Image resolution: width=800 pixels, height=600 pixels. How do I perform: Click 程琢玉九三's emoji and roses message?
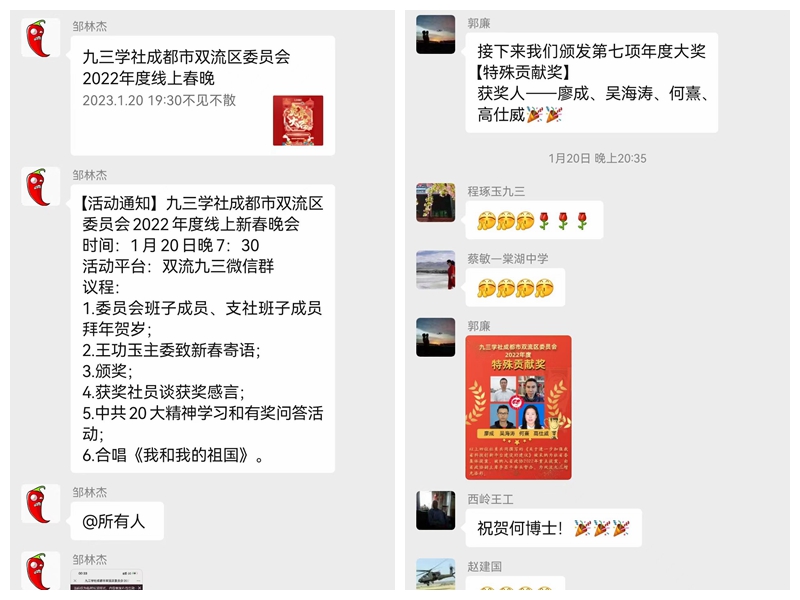click(534, 220)
